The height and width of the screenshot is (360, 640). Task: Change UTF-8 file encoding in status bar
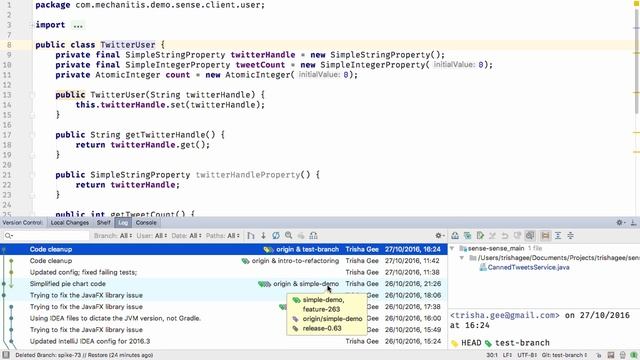pos(527,355)
